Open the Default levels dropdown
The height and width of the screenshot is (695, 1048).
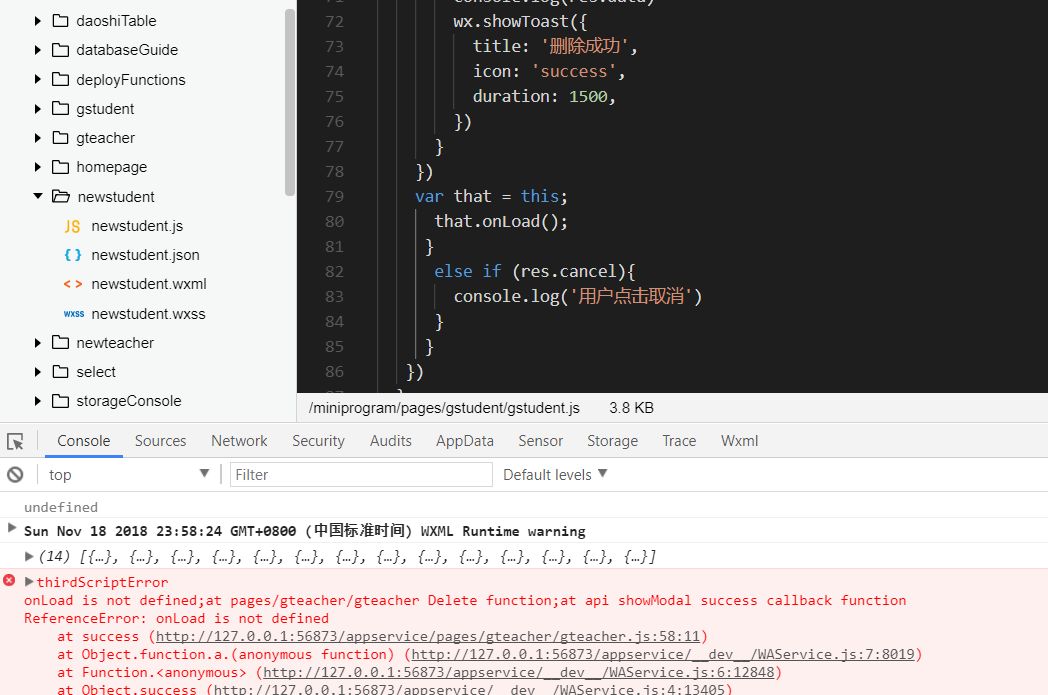click(x=555, y=474)
